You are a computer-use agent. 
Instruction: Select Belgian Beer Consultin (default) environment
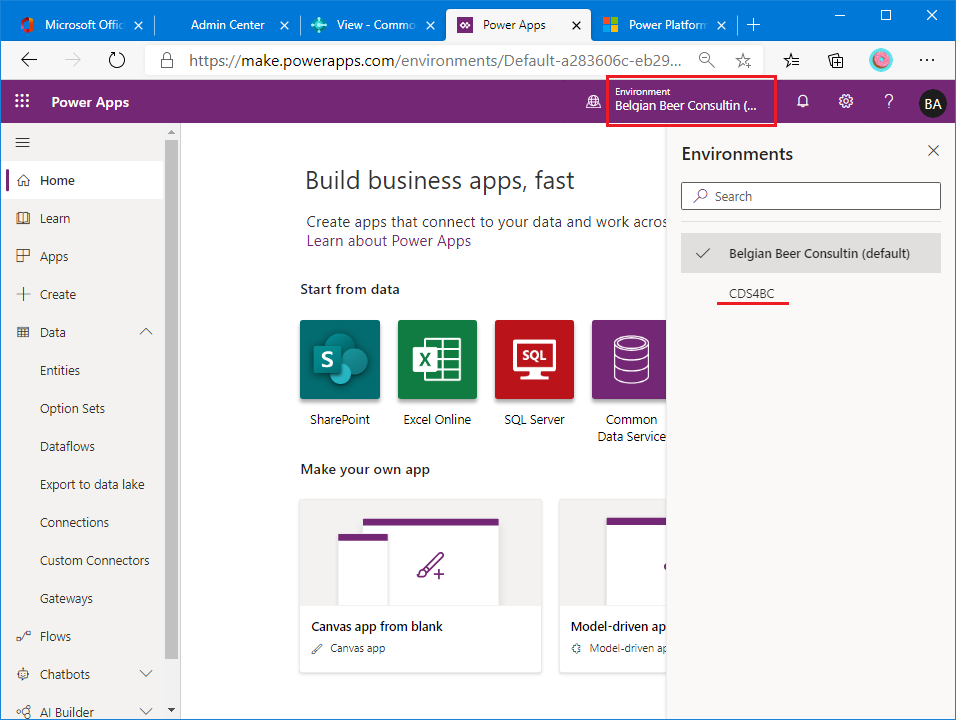point(810,253)
